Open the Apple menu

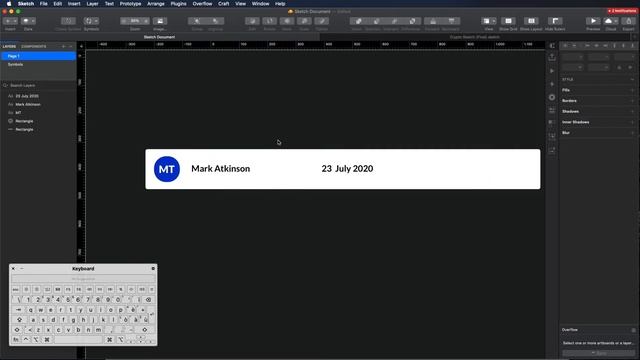[9, 4]
